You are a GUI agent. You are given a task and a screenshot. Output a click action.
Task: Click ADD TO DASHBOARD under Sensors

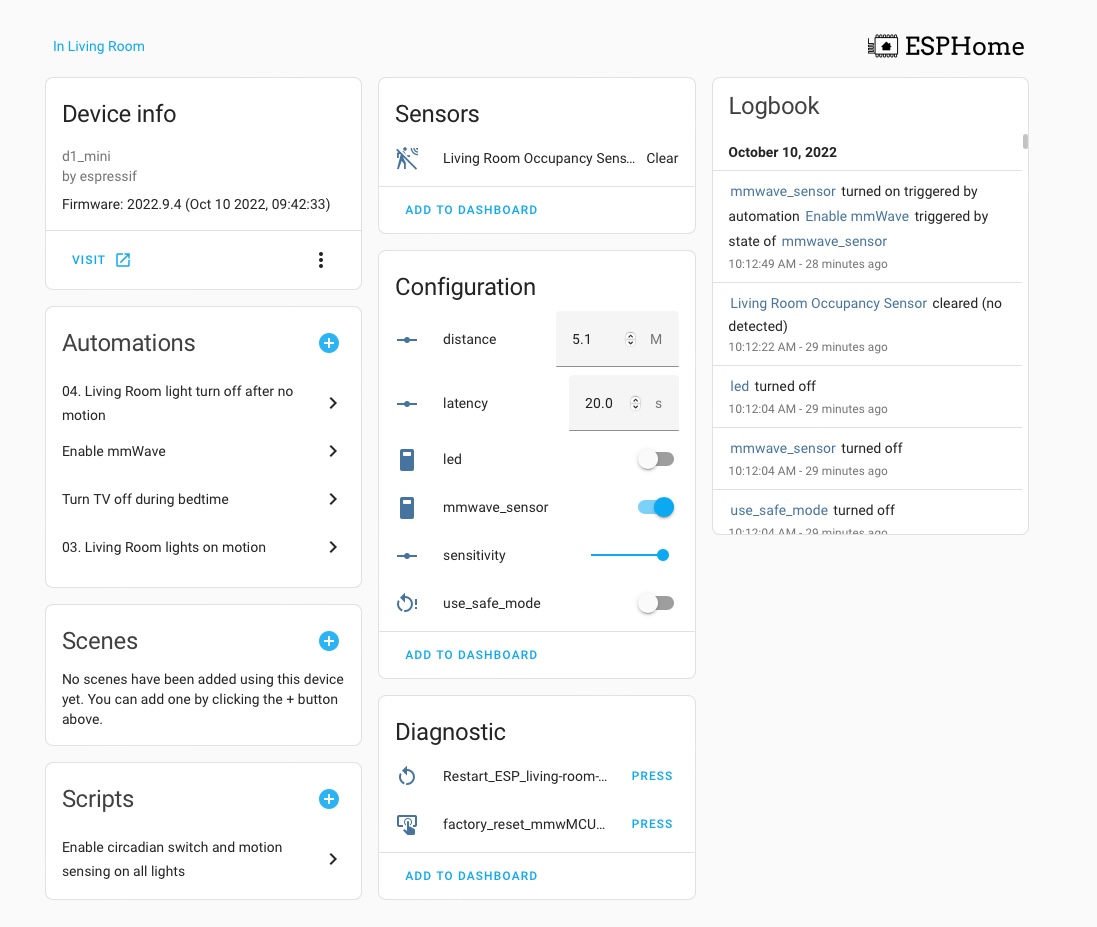471,210
